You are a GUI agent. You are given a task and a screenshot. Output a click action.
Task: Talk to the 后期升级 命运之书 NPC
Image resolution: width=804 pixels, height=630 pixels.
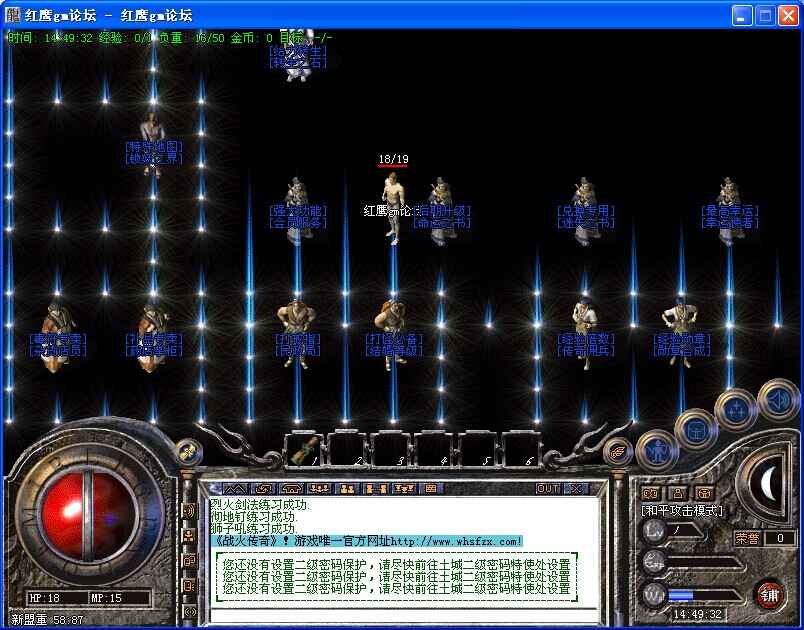pos(441,211)
